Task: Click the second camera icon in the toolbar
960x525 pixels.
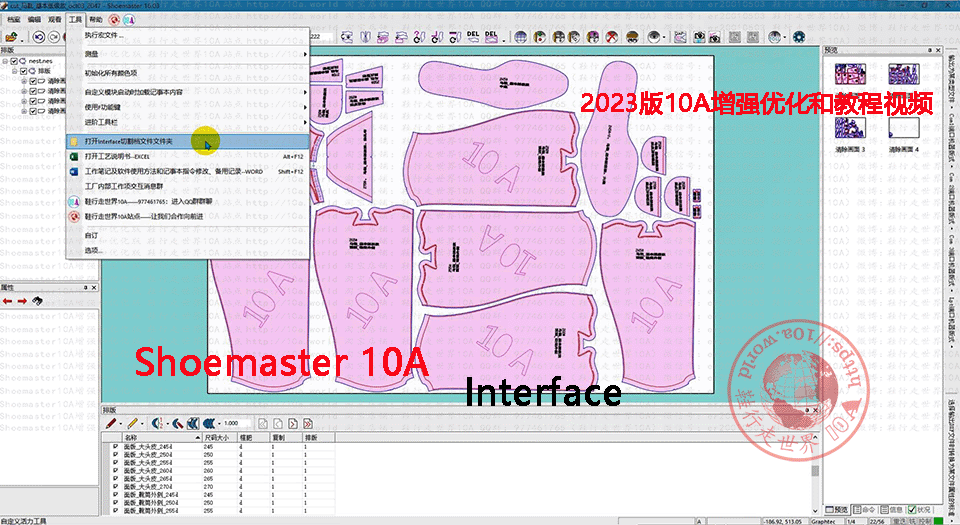Action: point(714,37)
